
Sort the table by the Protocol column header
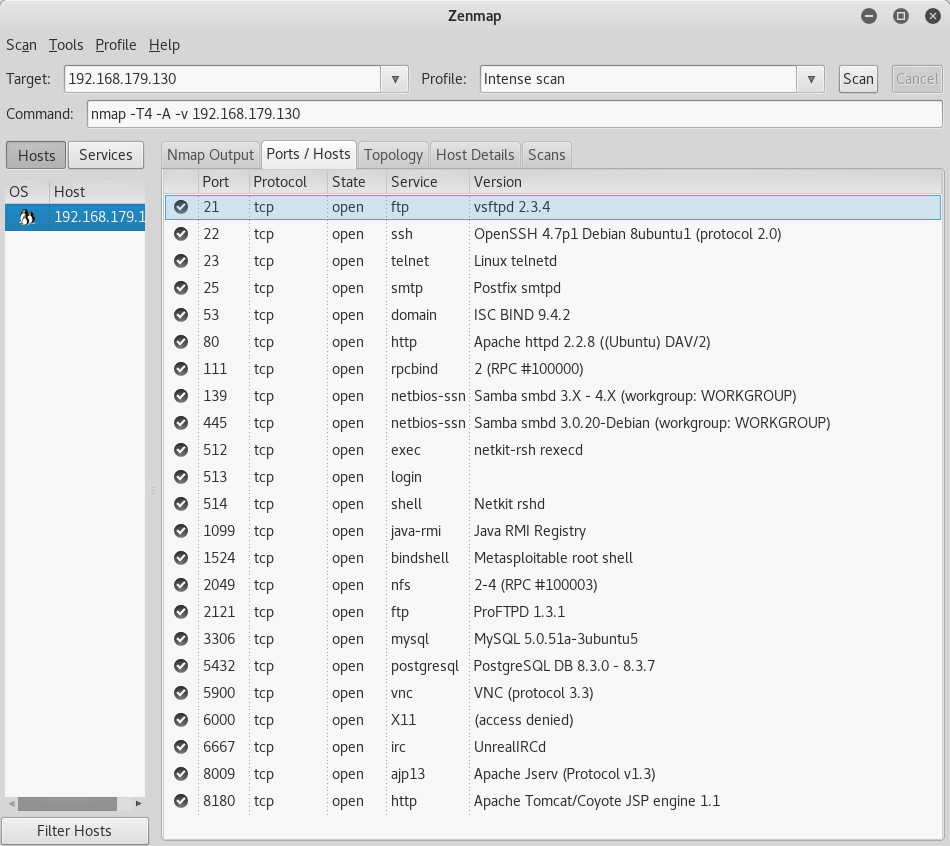tap(288, 182)
